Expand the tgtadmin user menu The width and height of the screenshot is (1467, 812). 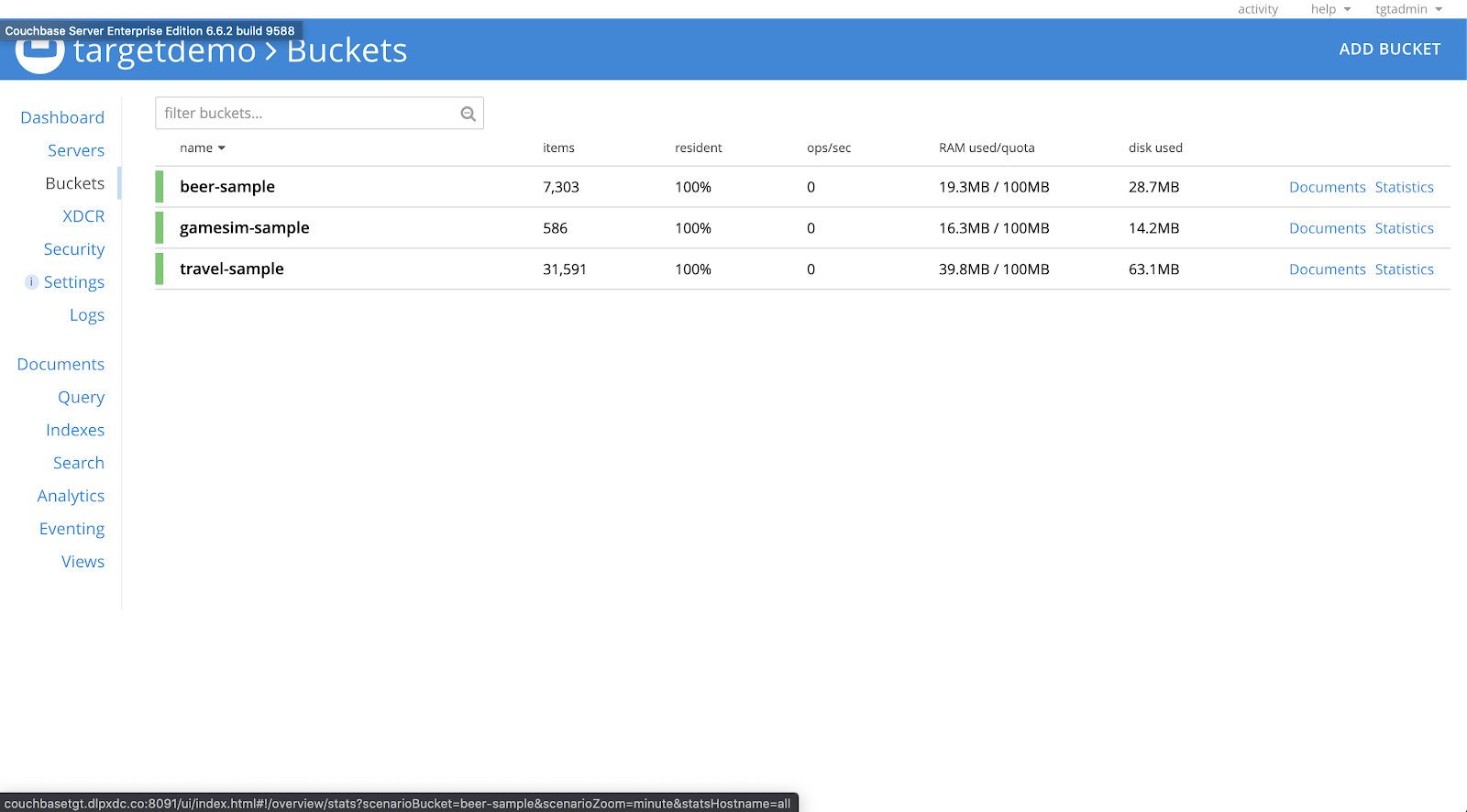point(1408,9)
